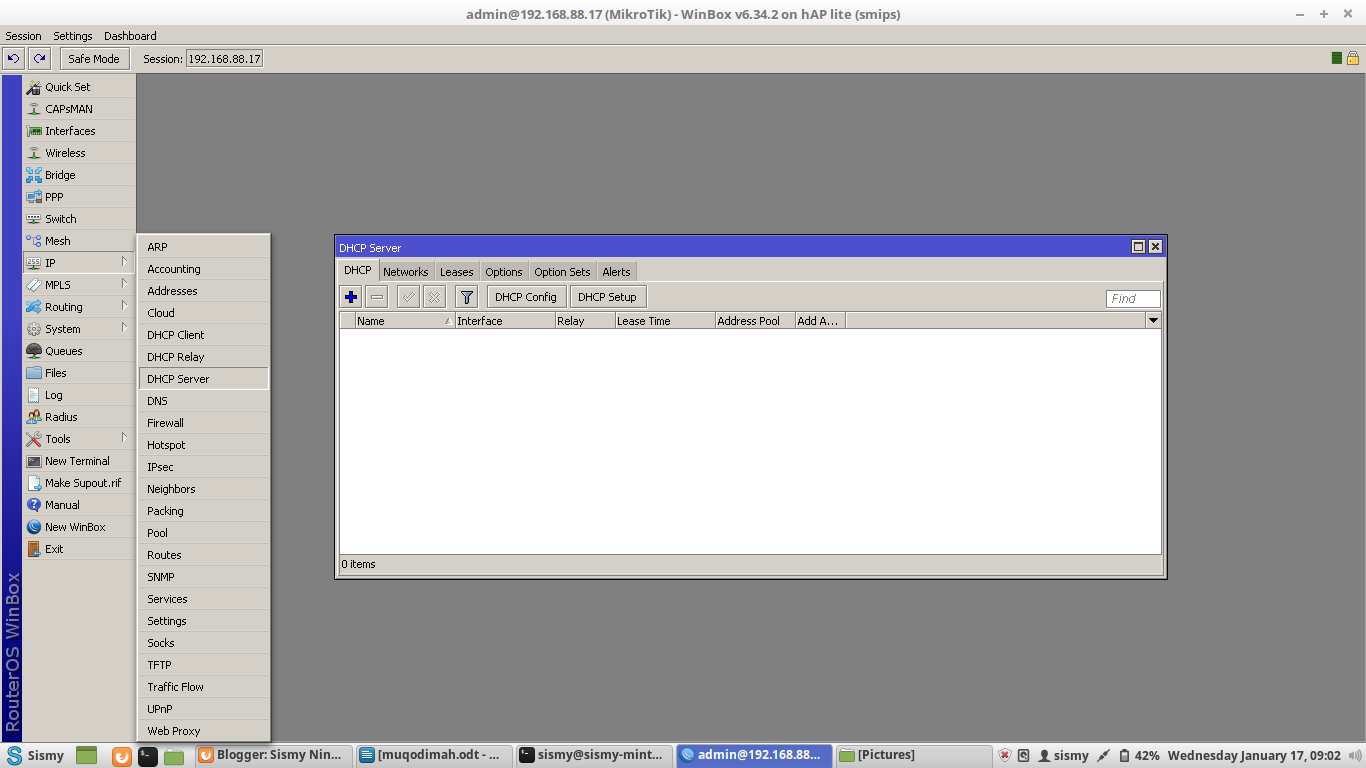The width and height of the screenshot is (1366, 768).
Task: Click the disable X icon
Action: point(434,297)
